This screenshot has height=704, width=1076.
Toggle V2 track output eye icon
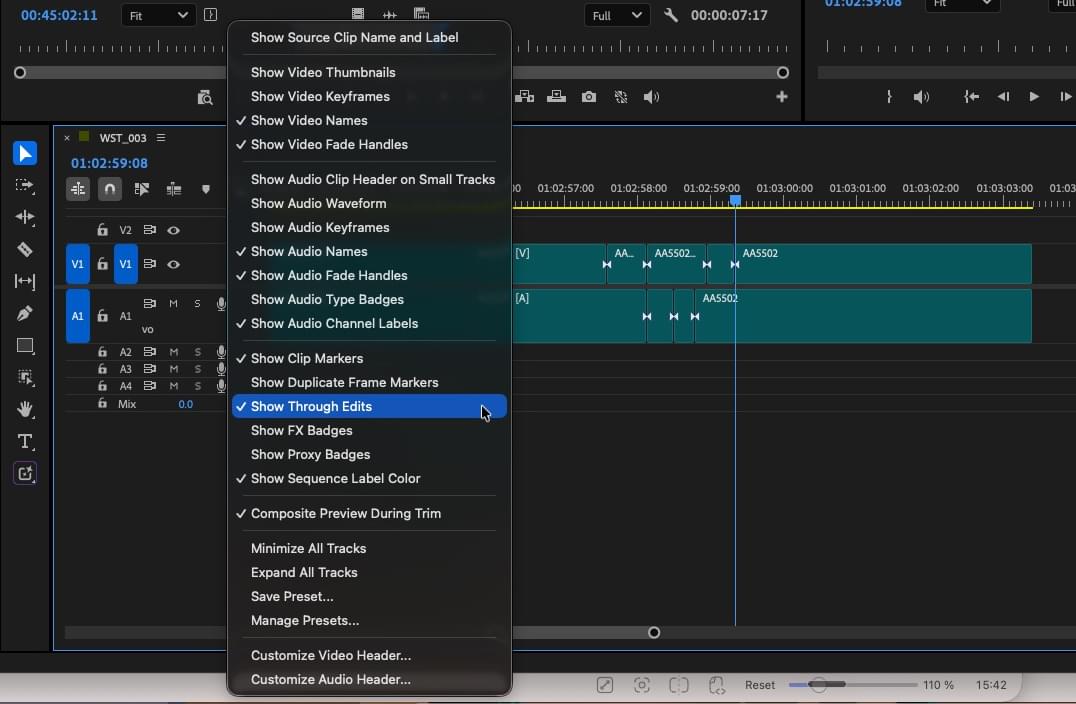tap(174, 231)
